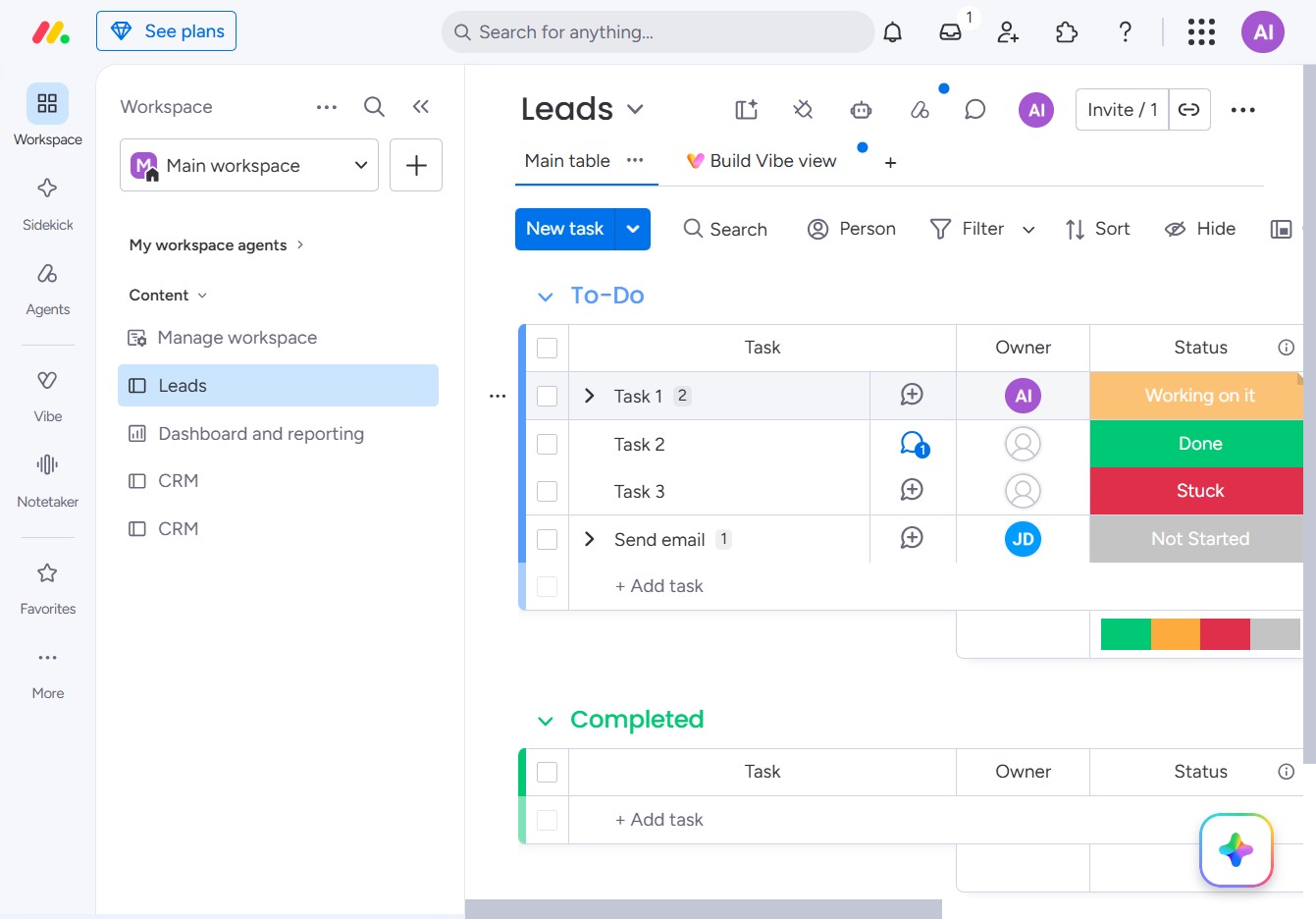The image size is (1316, 919).
Task: Collapse the Content section
Action: (x=168, y=295)
